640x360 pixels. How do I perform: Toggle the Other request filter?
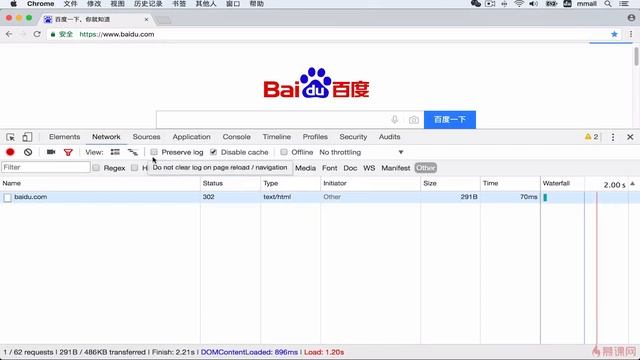(x=425, y=168)
